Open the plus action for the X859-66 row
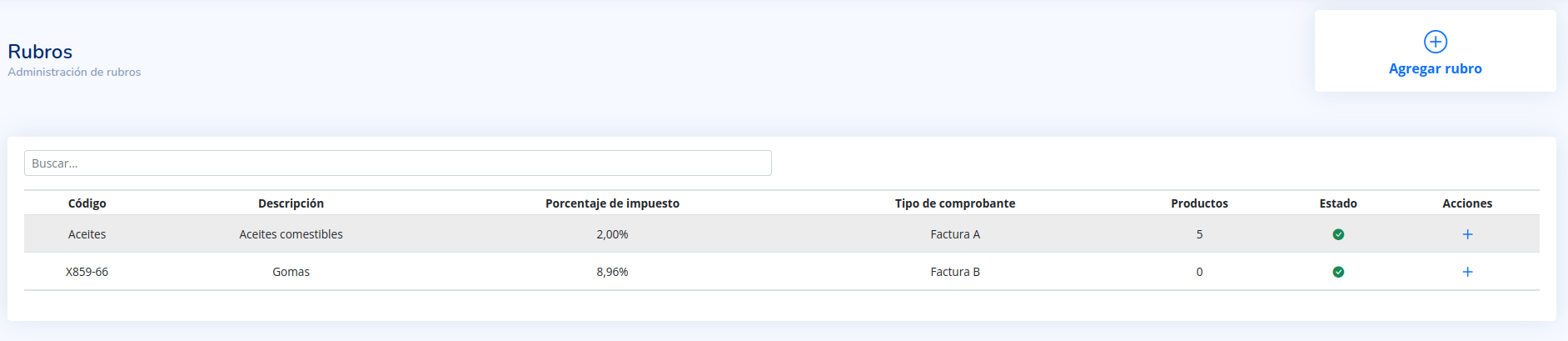Screen dimensions: 1568x341 click(x=1467, y=272)
